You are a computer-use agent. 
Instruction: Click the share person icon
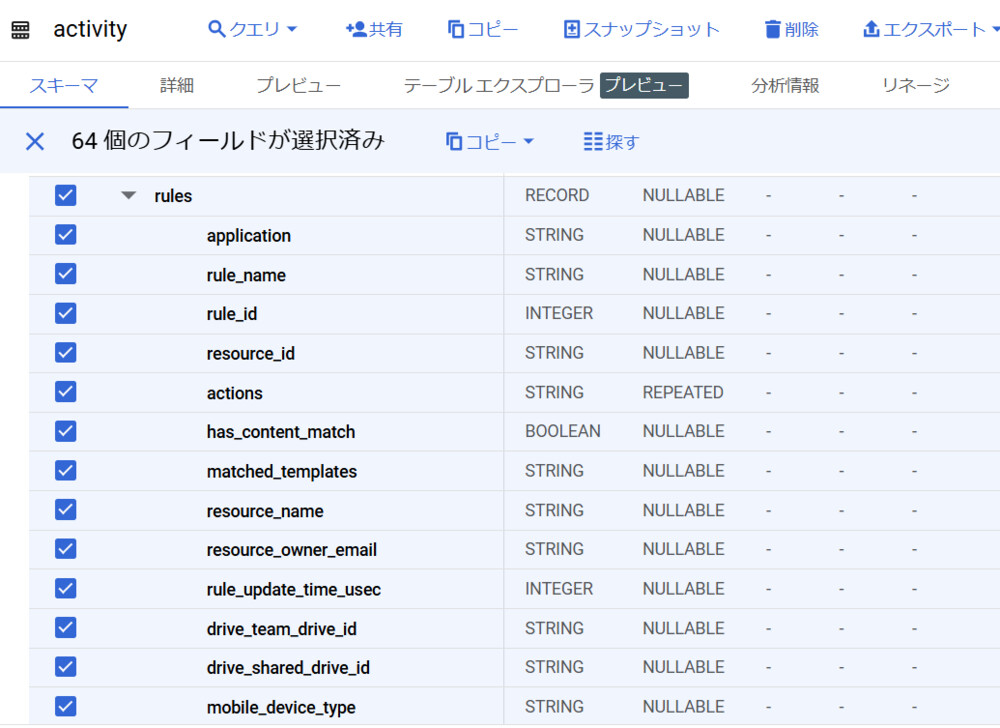tap(355, 29)
